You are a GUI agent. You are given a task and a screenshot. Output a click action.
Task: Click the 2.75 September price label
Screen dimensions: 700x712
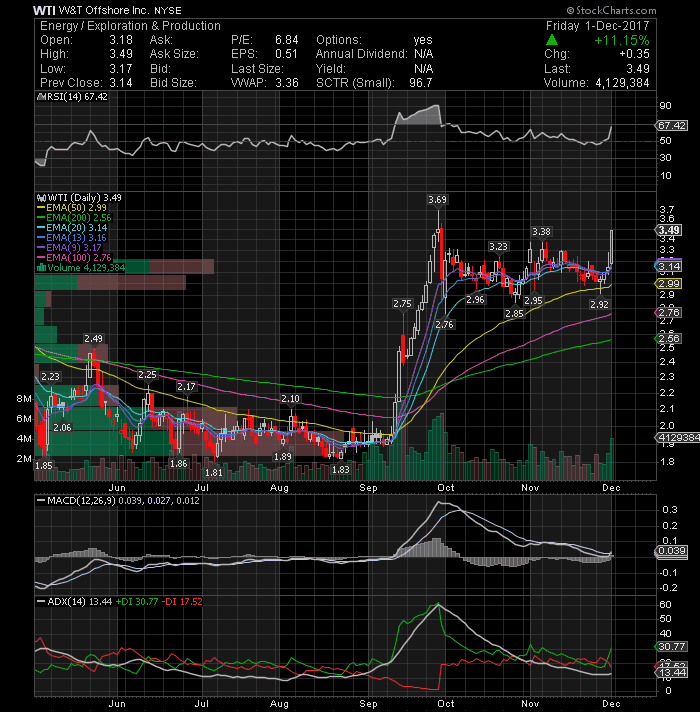tap(402, 304)
